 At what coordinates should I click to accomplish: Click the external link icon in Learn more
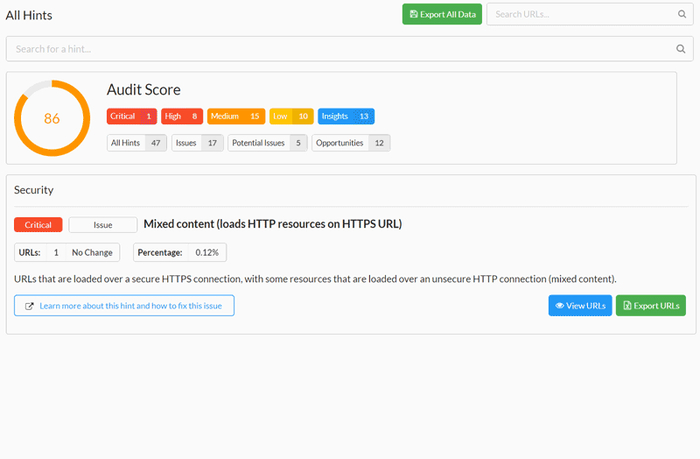pos(29,306)
